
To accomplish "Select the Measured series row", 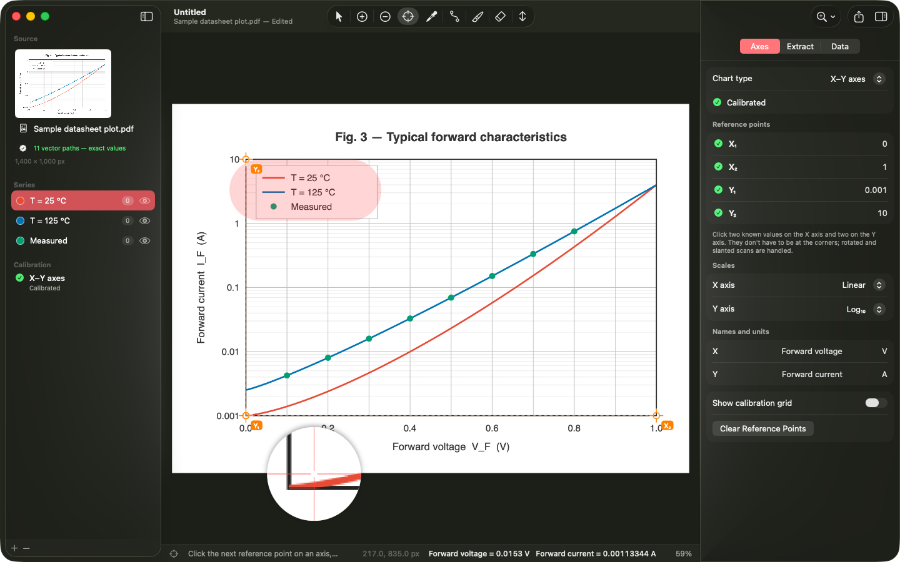I will pos(83,241).
